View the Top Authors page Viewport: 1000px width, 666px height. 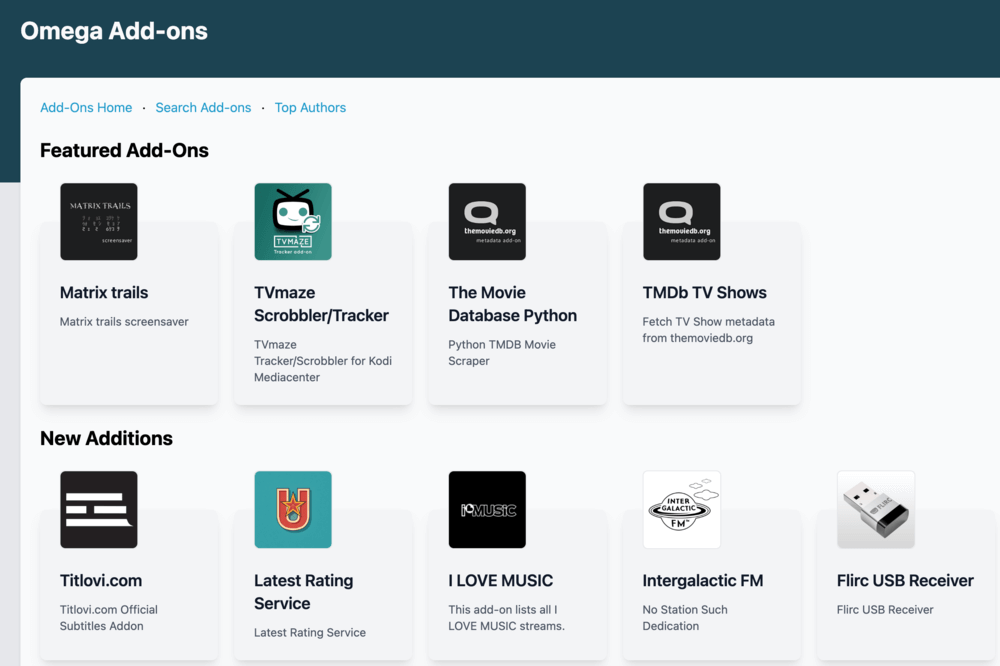pos(311,108)
